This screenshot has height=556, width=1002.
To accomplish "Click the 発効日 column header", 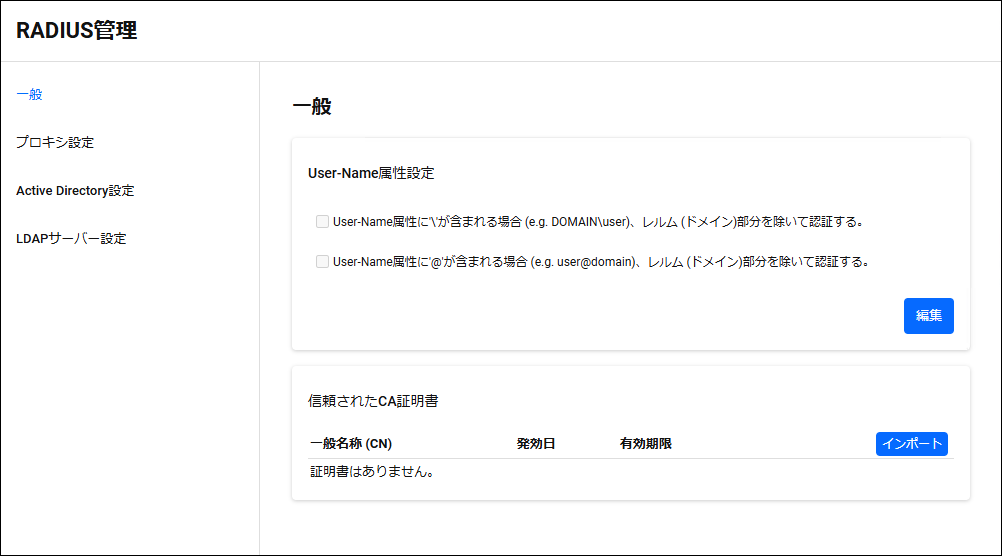I will [x=536, y=444].
